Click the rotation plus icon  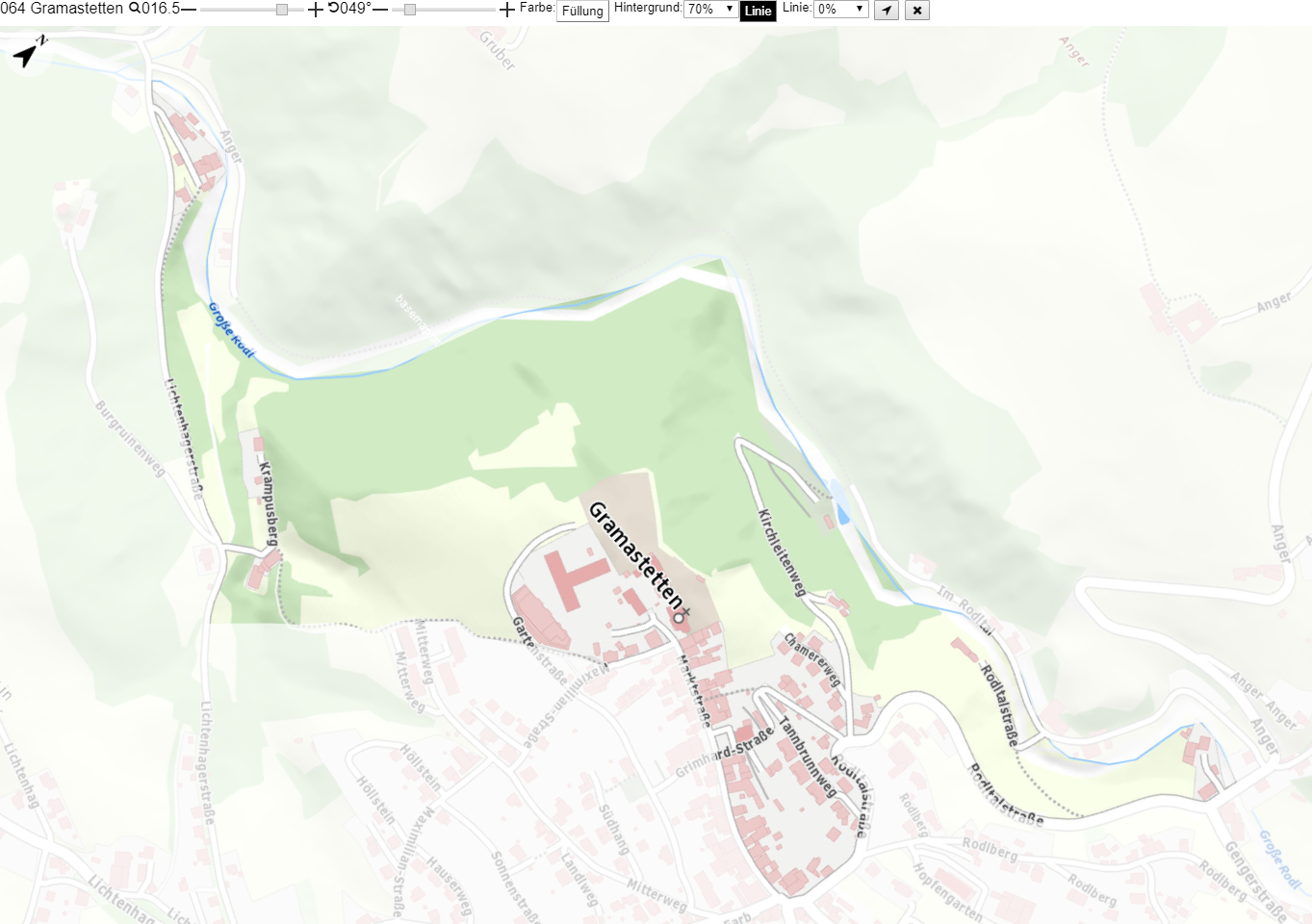pos(507,10)
